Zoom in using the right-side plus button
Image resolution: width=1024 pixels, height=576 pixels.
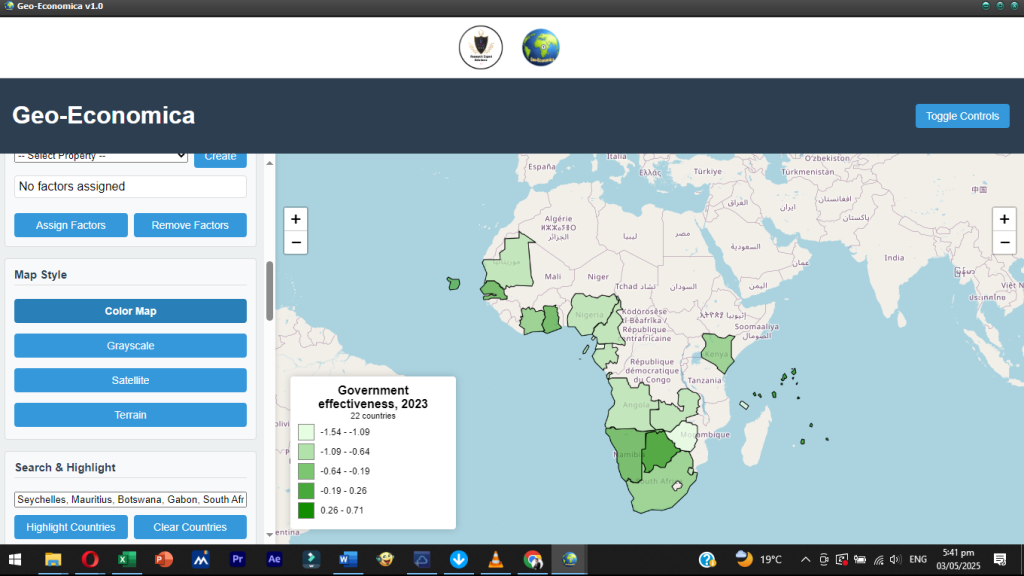click(1003, 219)
